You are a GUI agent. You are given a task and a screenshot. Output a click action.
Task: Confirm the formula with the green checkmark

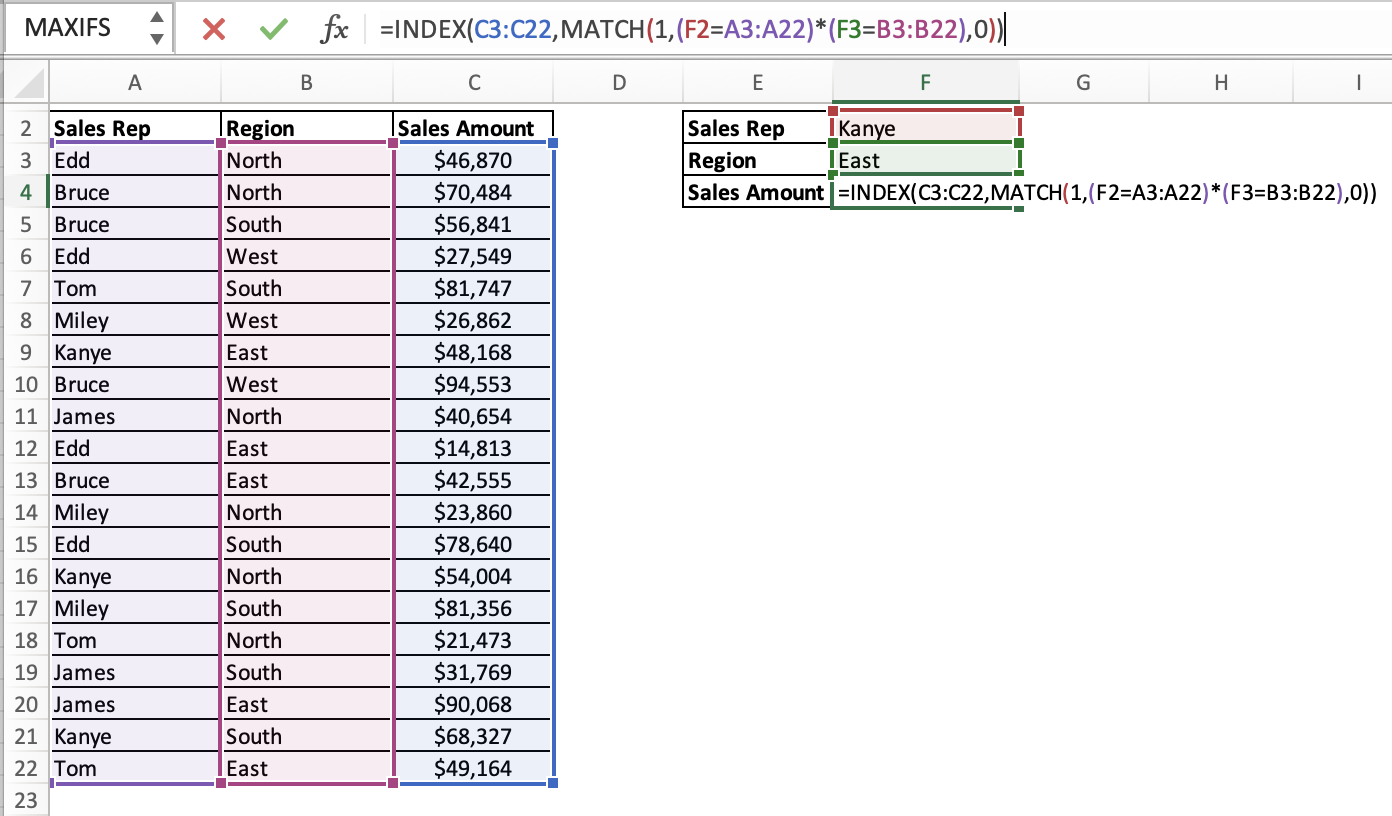tap(272, 28)
